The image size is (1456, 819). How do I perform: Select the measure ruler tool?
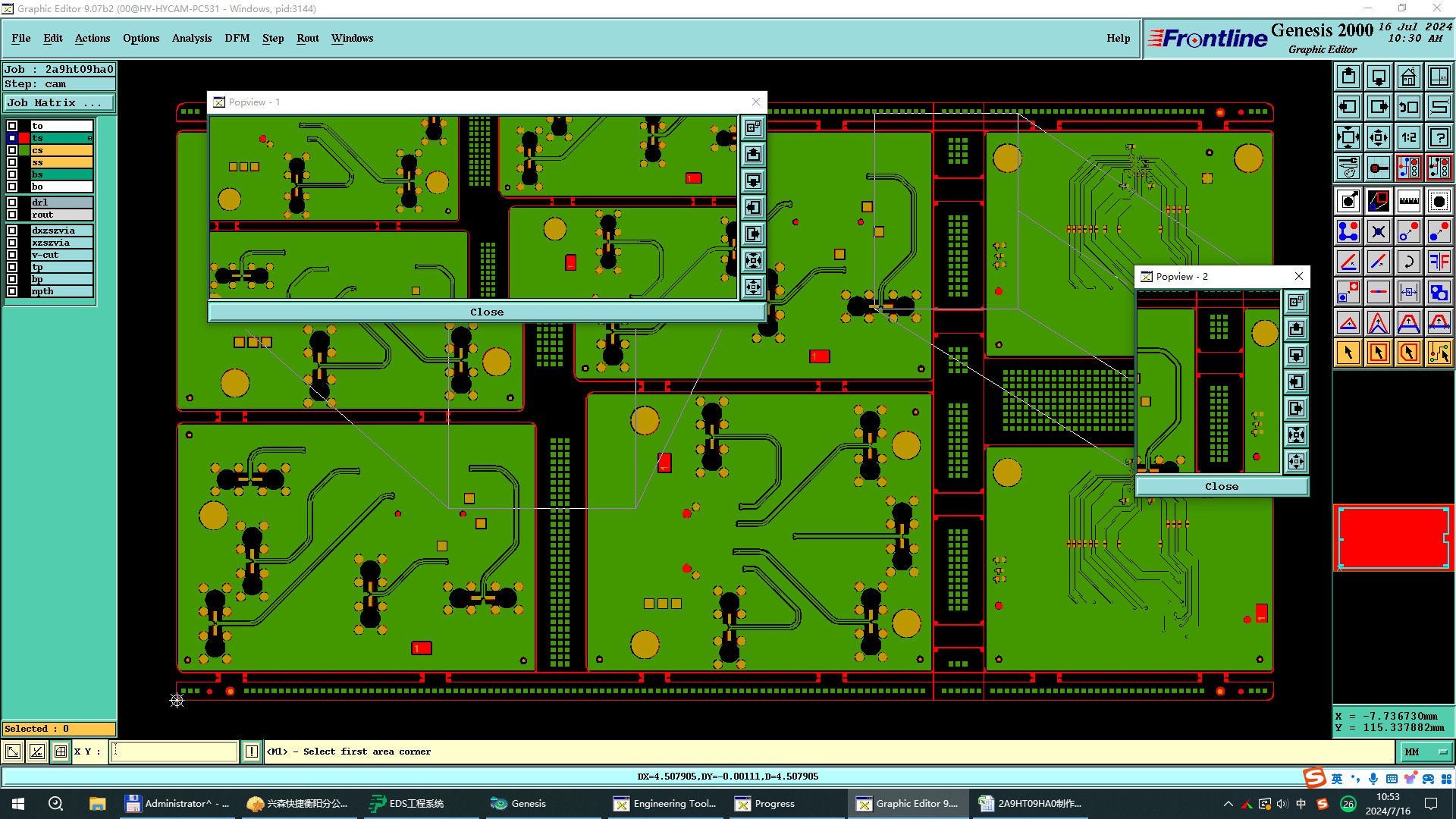click(x=1408, y=201)
